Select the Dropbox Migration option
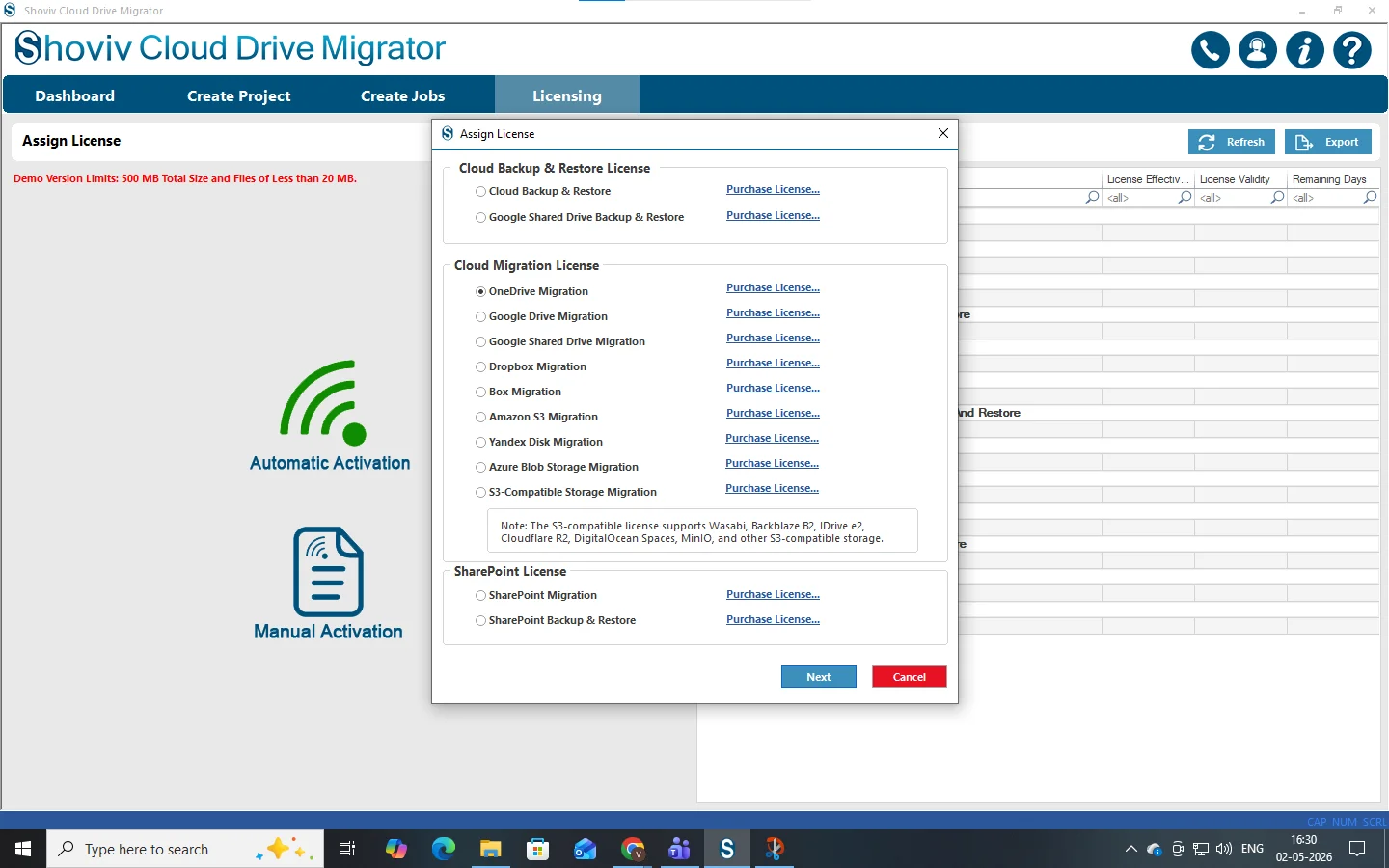 click(x=480, y=366)
